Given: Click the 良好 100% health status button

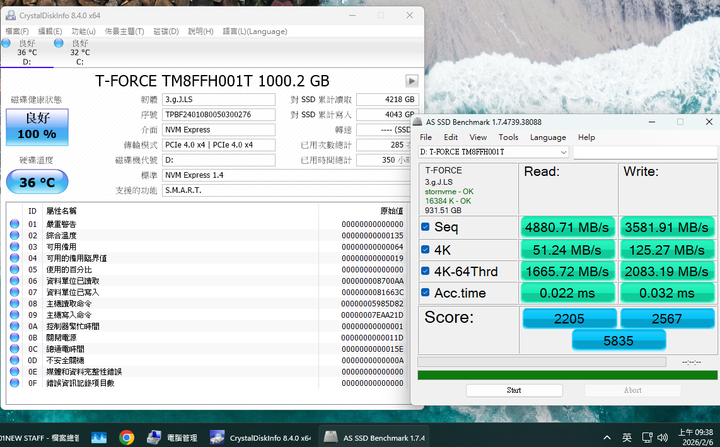Looking at the screenshot, I should pyautogui.click(x=37, y=127).
